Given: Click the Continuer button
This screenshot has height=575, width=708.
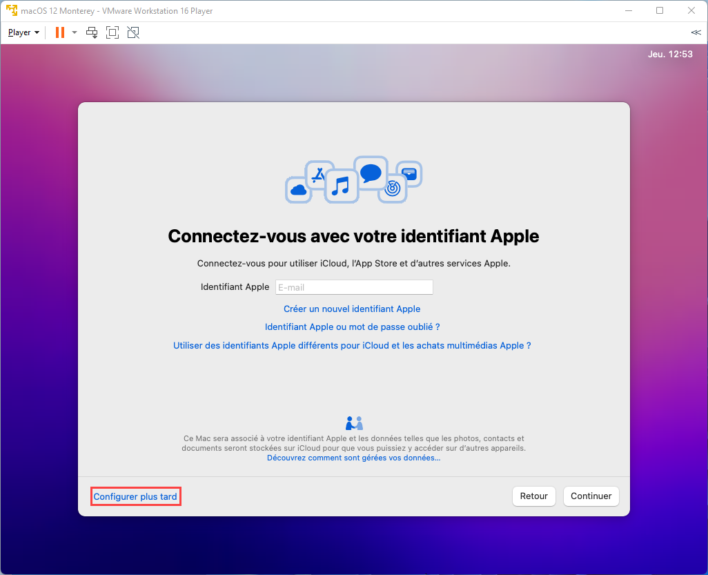Looking at the screenshot, I should (591, 496).
